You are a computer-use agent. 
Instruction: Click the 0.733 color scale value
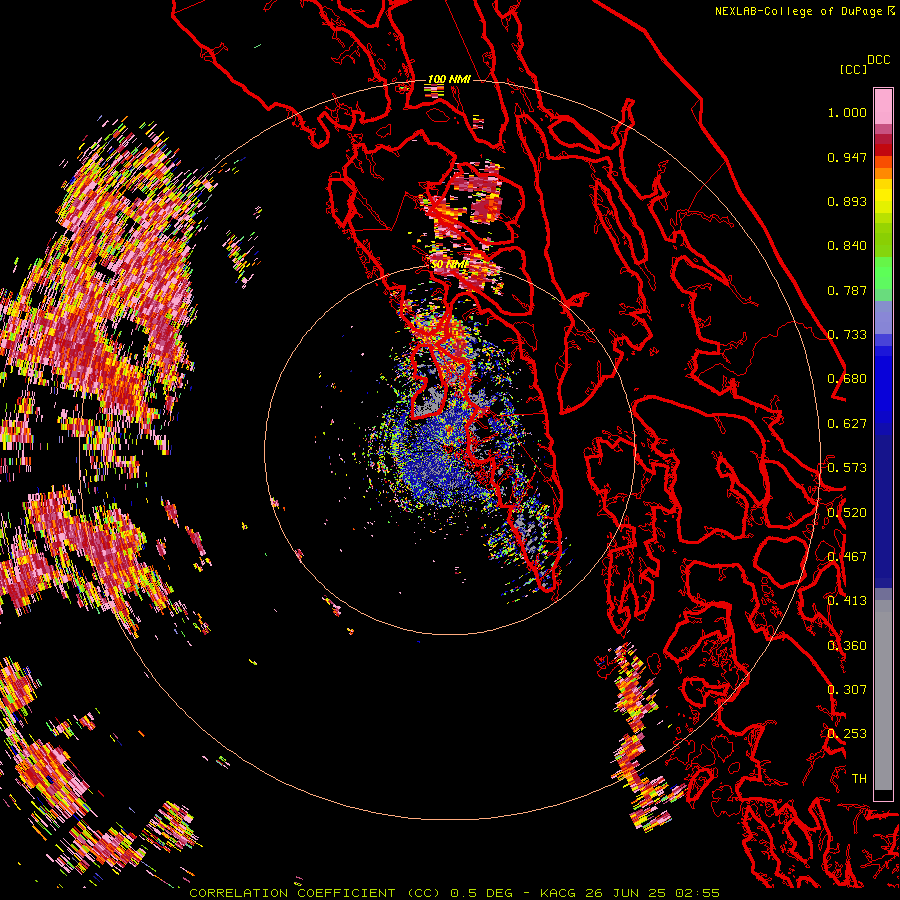847,335
